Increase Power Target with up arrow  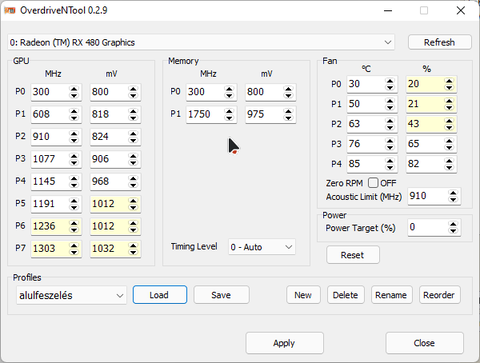tap(453, 224)
